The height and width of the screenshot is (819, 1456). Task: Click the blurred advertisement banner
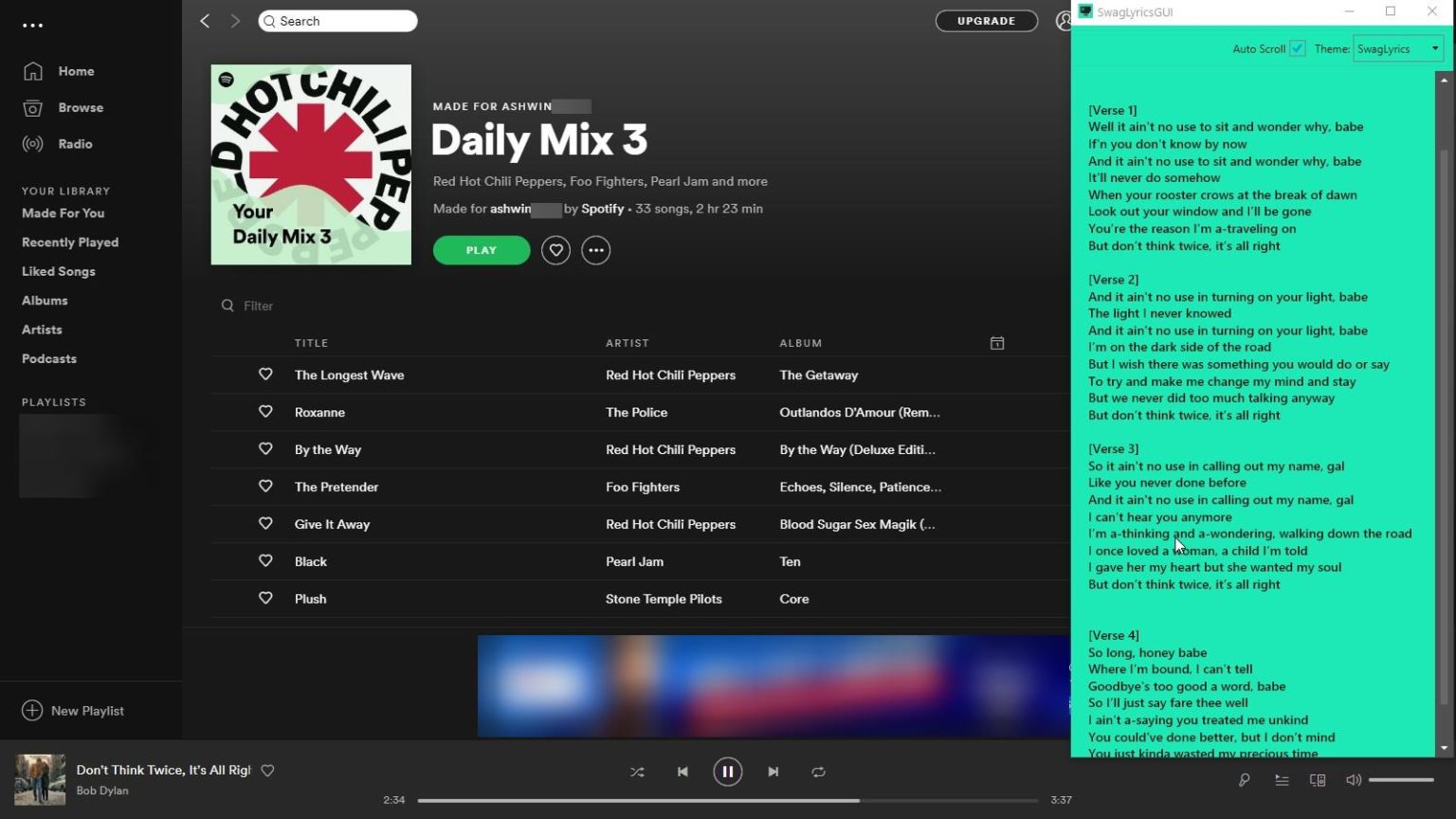pyautogui.click(x=773, y=686)
